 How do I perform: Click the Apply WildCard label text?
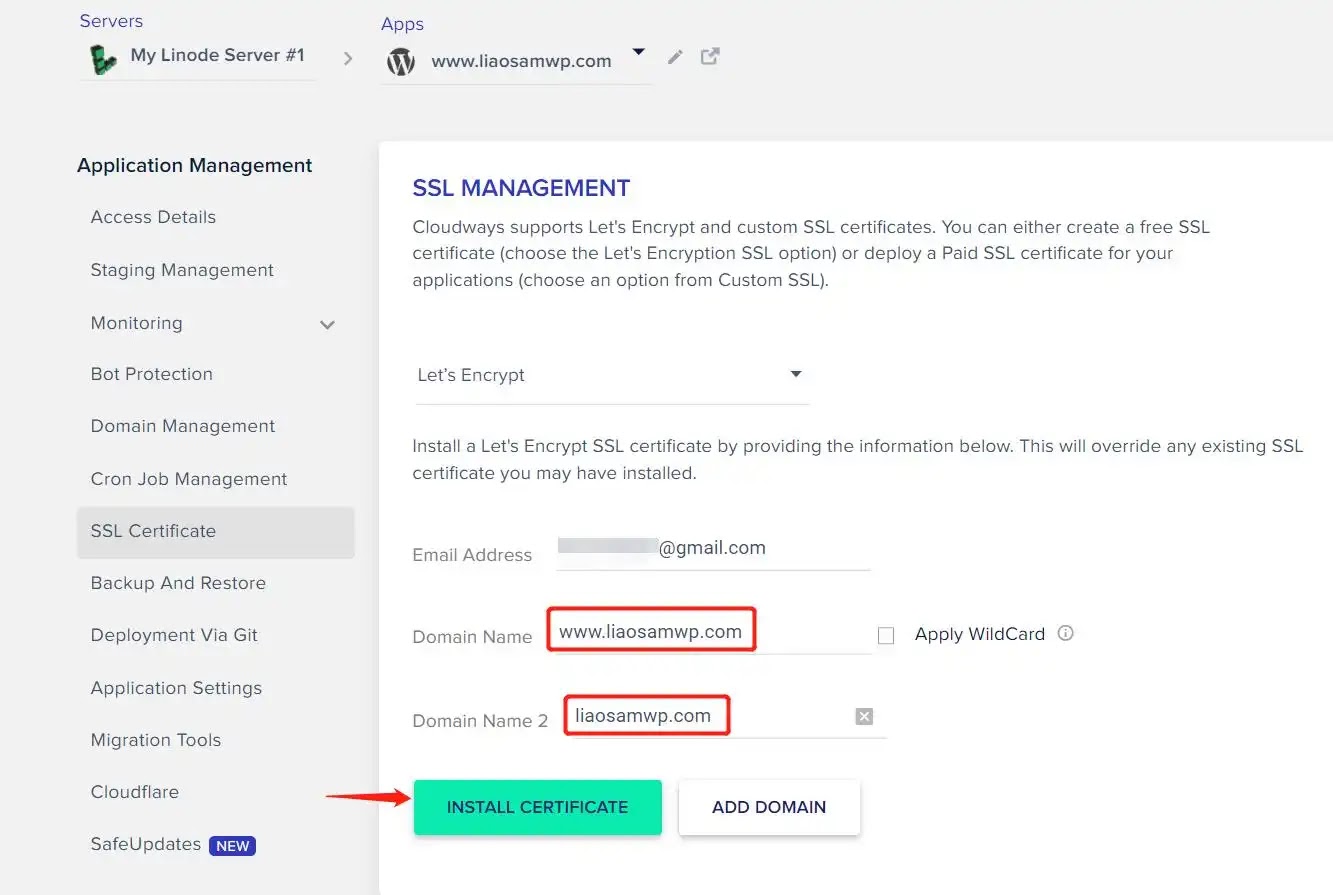click(980, 634)
